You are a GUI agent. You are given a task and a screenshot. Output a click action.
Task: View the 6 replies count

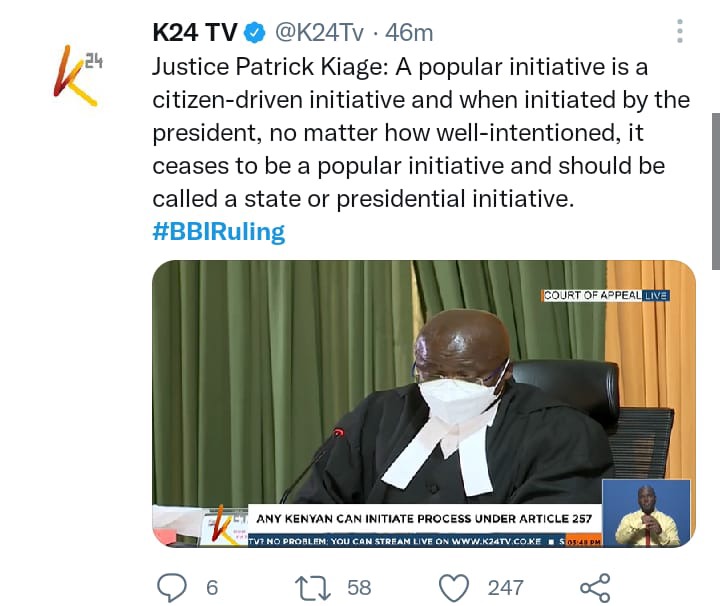click(x=212, y=588)
